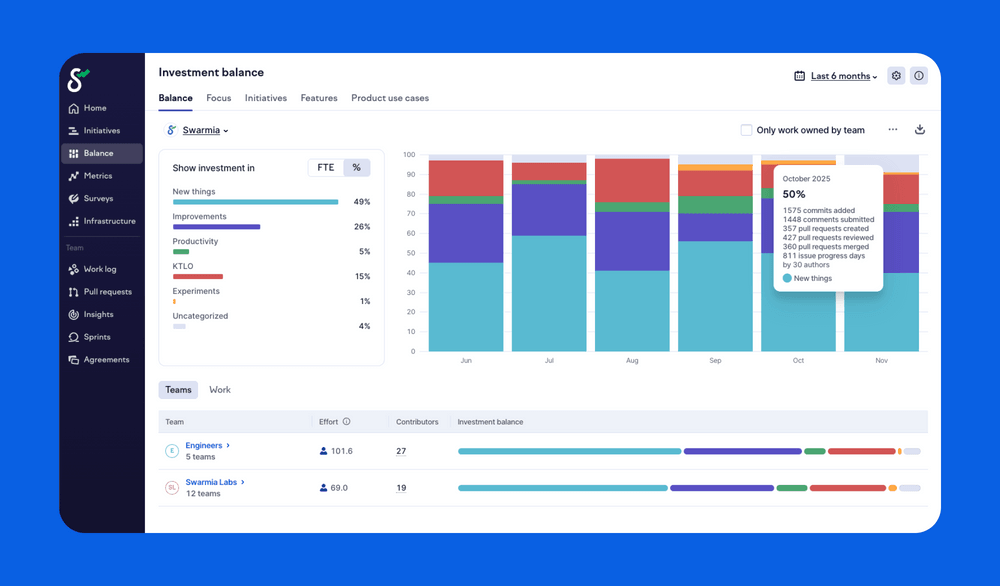This screenshot has width=1000, height=586.
Task: Open the Engineers team details
Action: pyautogui.click(x=205, y=445)
